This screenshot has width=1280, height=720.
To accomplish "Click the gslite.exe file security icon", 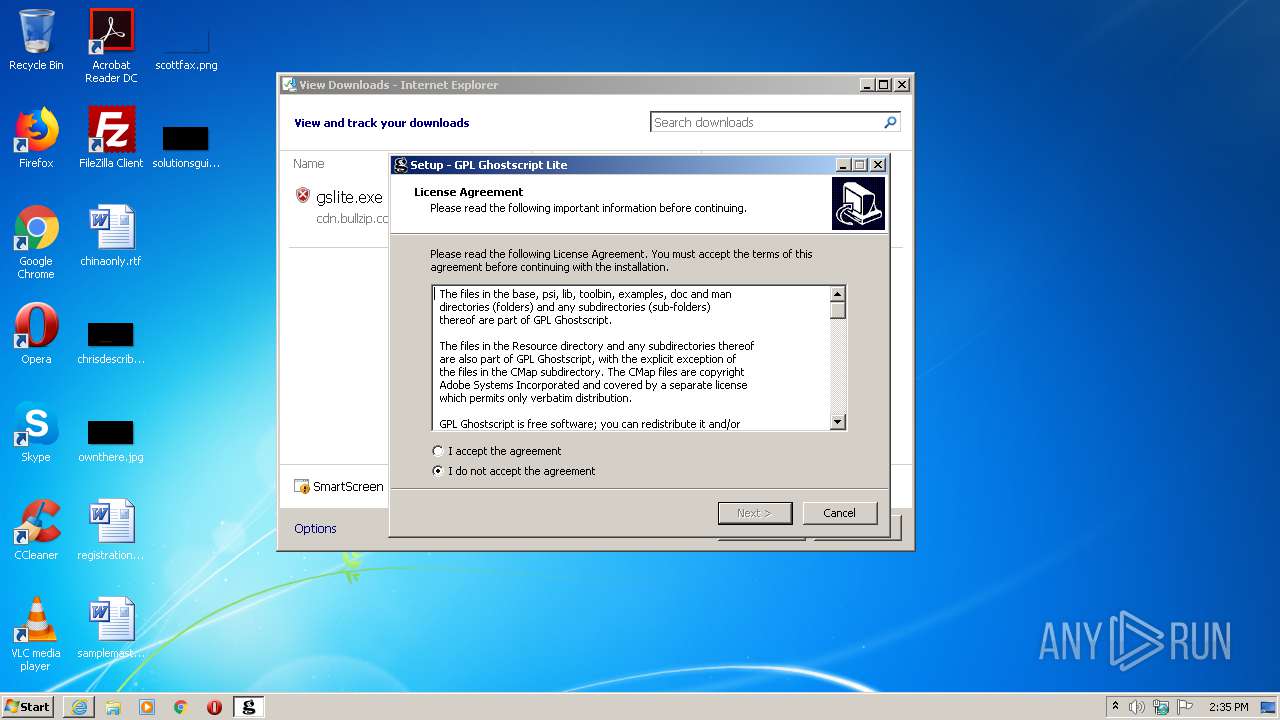I will click(303, 195).
